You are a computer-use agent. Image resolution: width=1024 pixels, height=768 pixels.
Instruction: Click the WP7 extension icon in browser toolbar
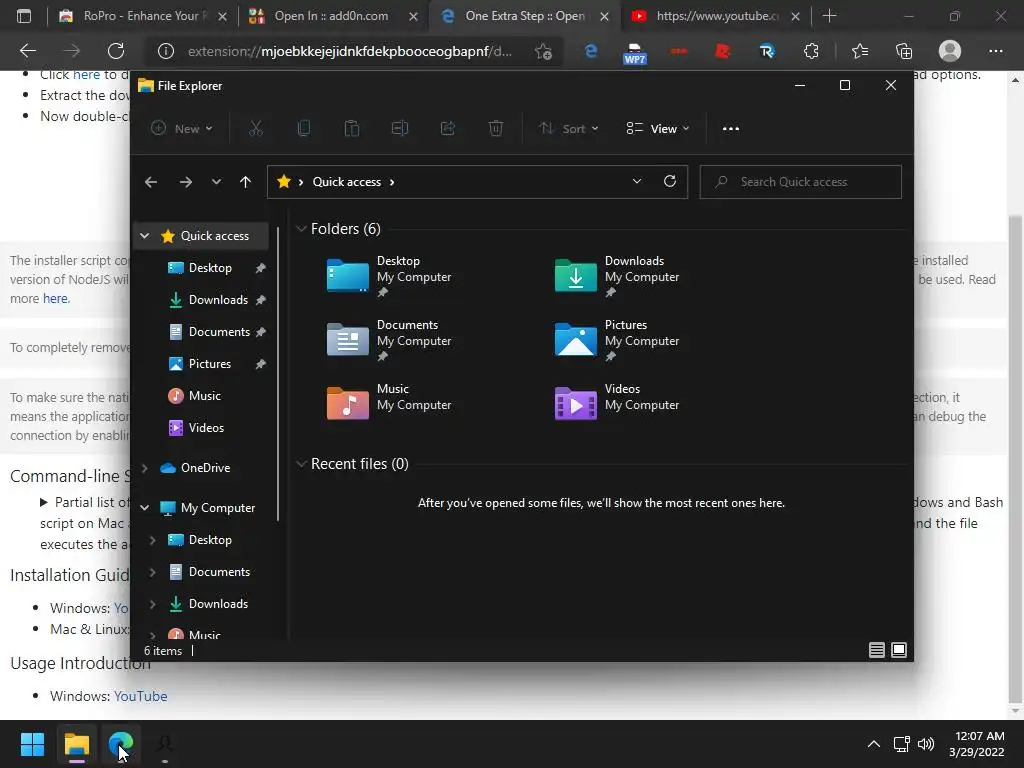(635, 52)
